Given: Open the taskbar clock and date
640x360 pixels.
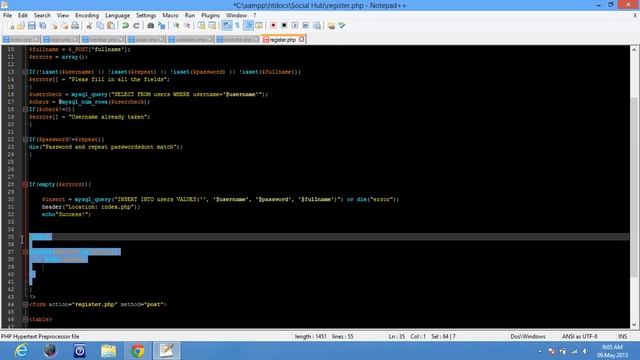Looking at the screenshot, I should [612, 351].
